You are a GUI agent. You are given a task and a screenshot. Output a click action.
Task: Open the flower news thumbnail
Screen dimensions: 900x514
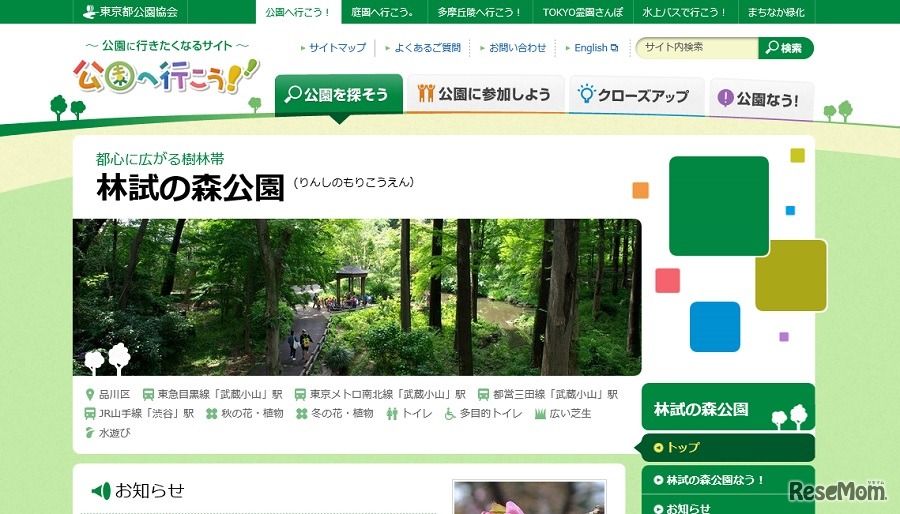(x=529, y=497)
